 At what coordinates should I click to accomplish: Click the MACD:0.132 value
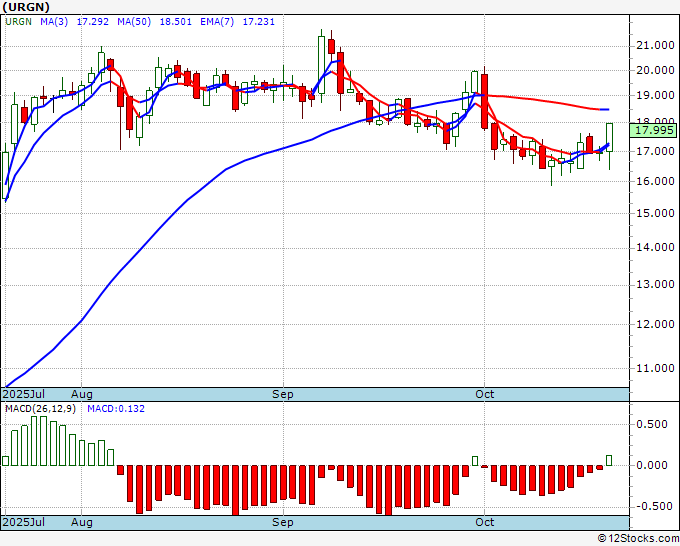116,409
